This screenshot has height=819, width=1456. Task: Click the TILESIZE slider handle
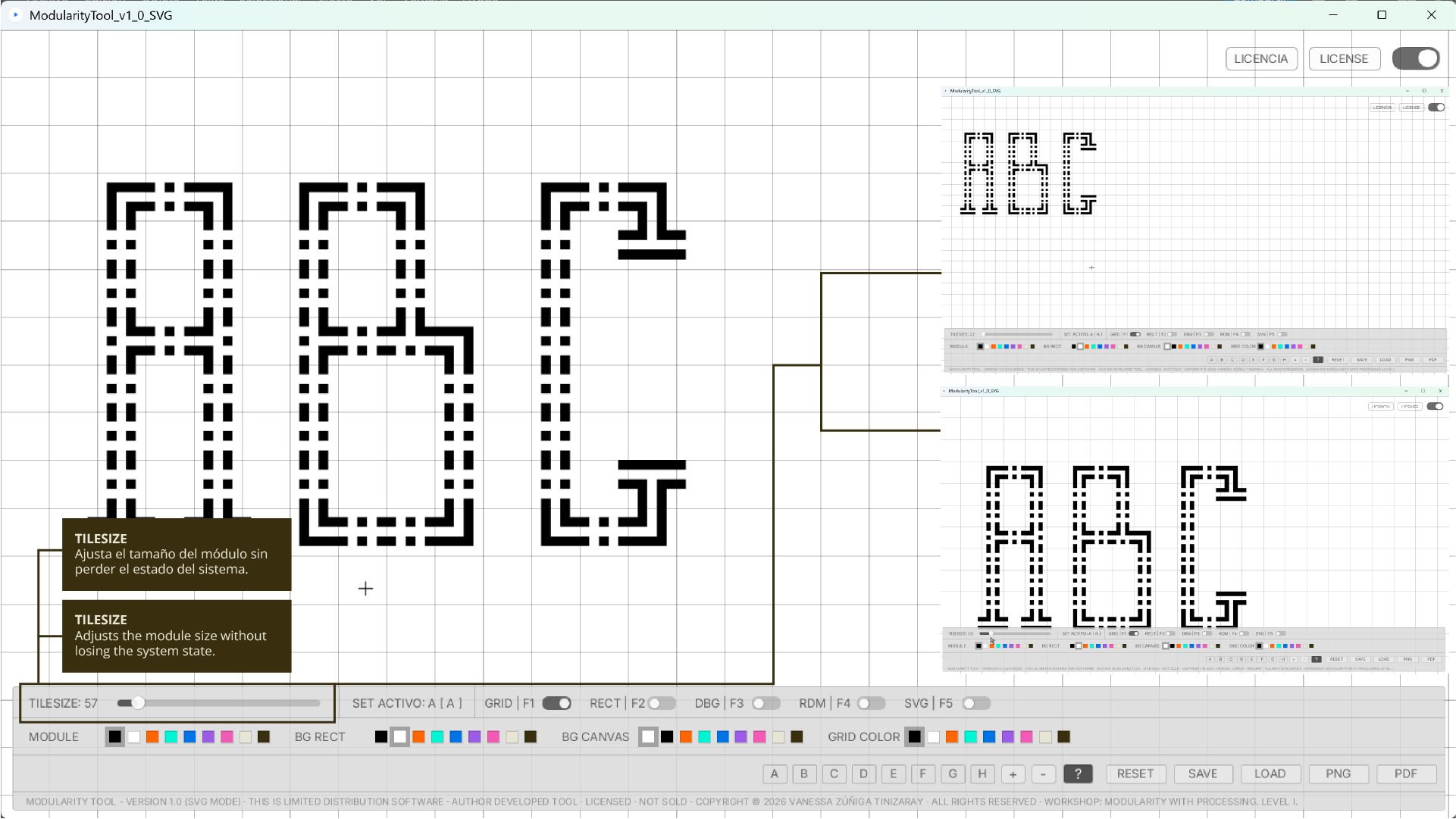click(138, 703)
